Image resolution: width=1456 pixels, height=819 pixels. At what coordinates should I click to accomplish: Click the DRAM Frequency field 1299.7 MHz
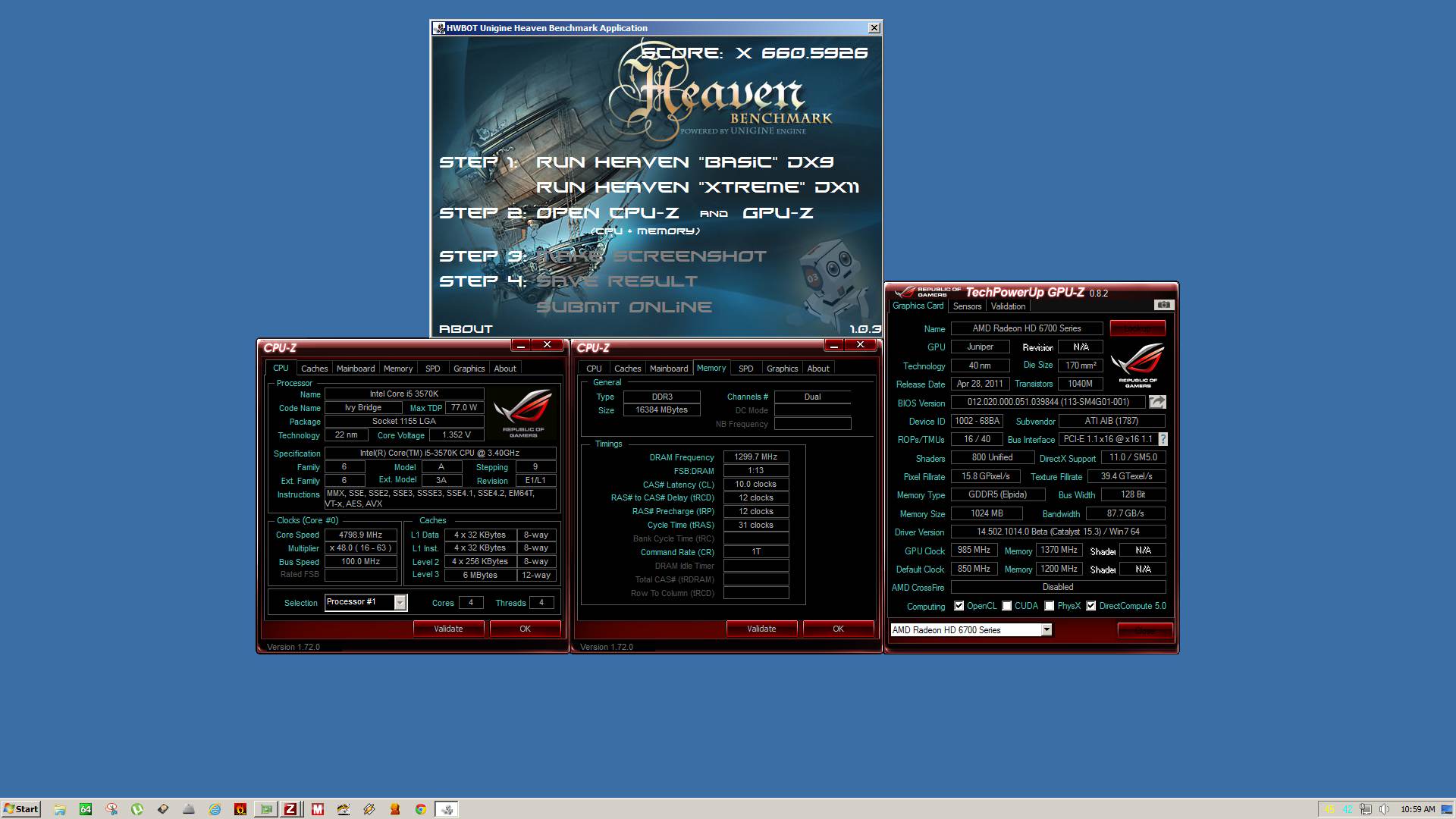756,457
